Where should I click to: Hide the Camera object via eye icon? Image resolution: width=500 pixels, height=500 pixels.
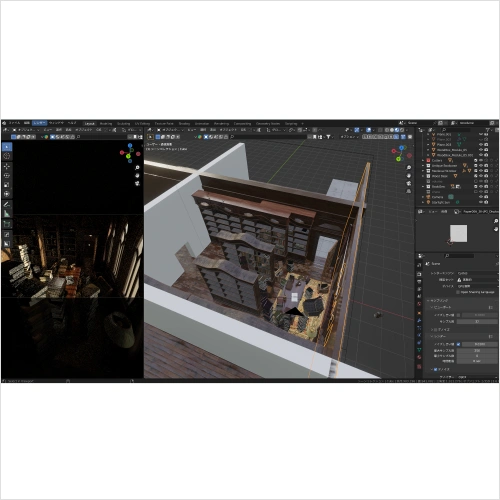tap(481, 197)
